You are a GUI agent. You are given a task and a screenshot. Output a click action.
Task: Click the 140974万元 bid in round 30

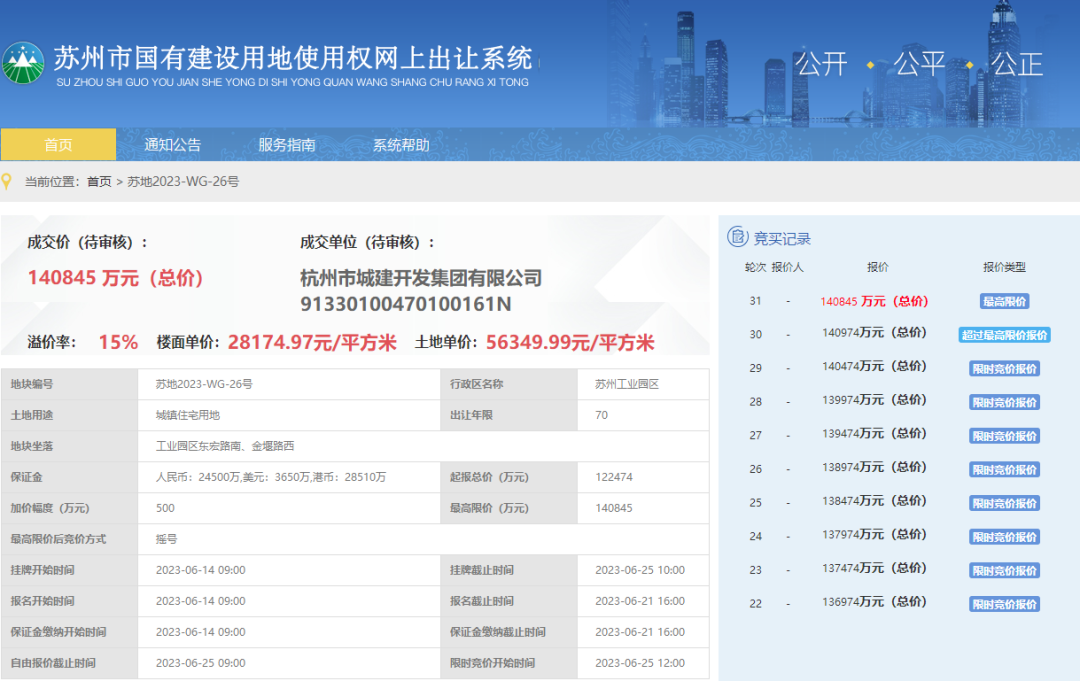[x=874, y=333]
